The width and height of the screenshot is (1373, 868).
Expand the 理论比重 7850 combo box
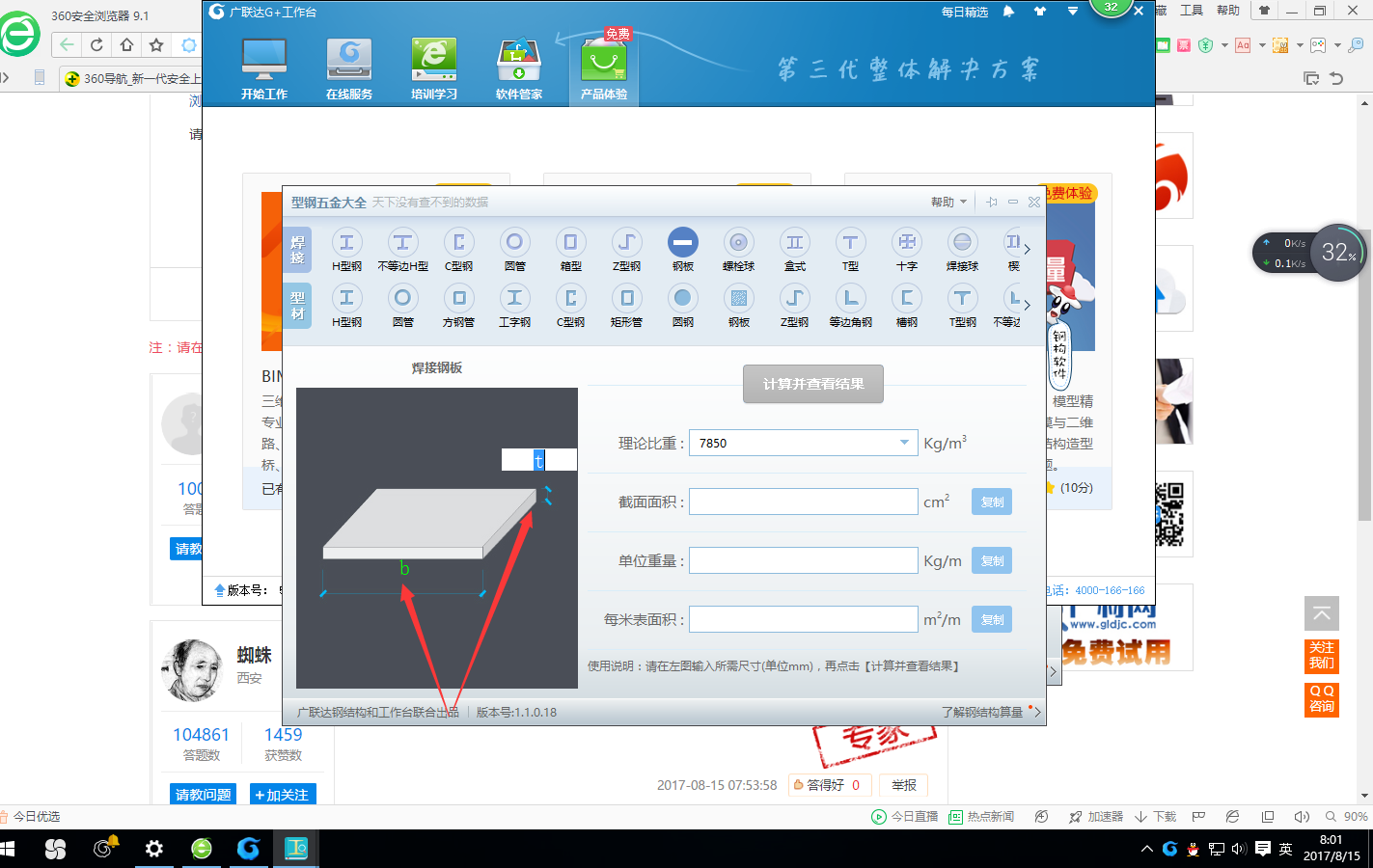tap(904, 443)
